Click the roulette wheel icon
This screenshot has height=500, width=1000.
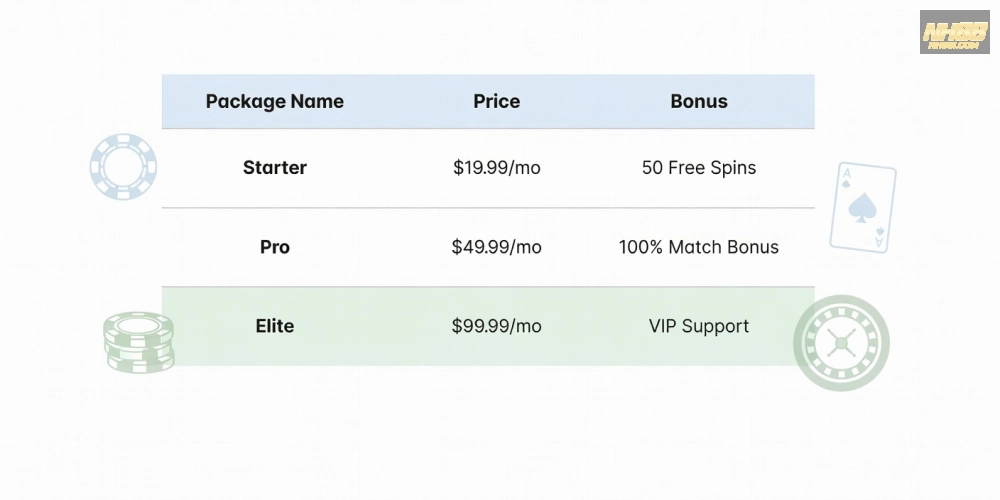pos(840,343)
